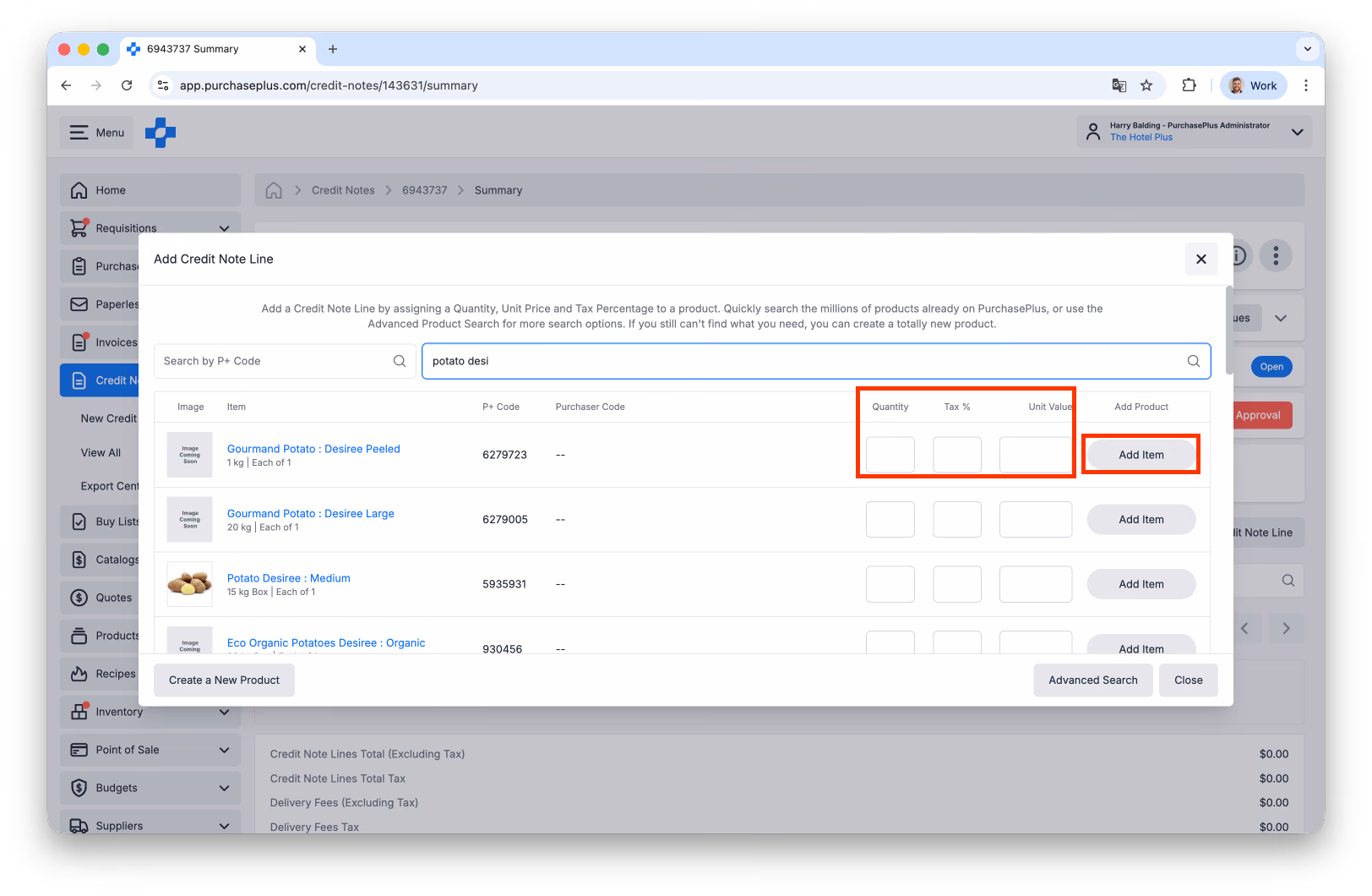Image resolution: width=1372 pixels, height=896 pixels.
Task: View site information beside the URL
Action: 164,85
